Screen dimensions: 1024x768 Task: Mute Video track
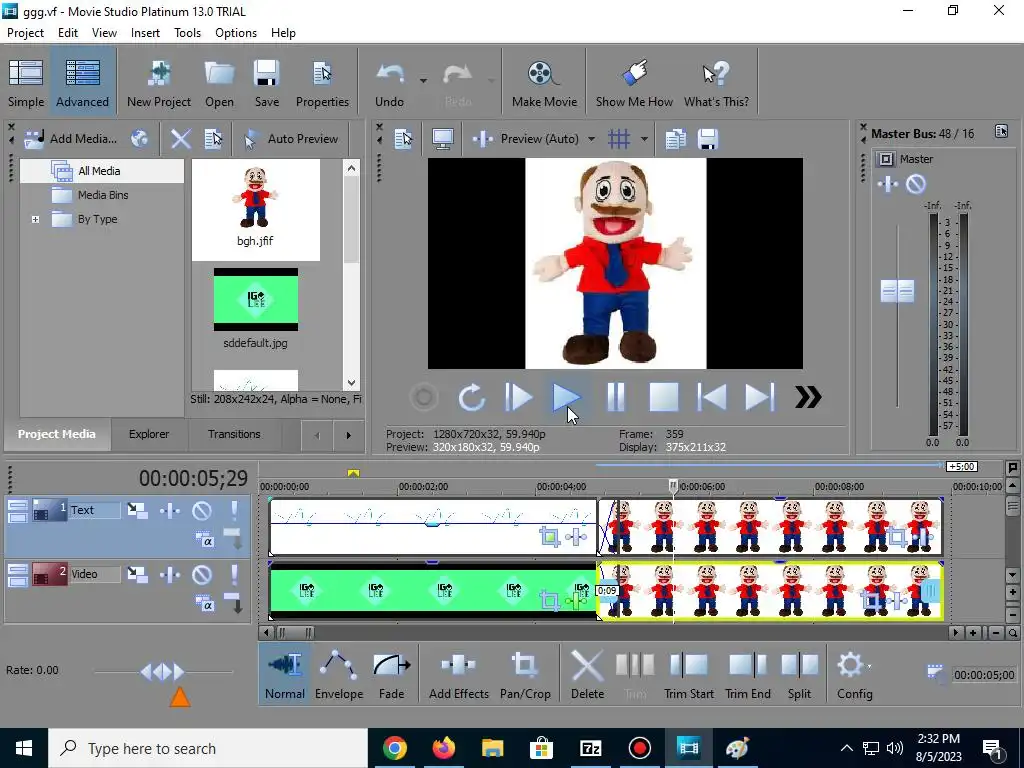pos(202,575)
